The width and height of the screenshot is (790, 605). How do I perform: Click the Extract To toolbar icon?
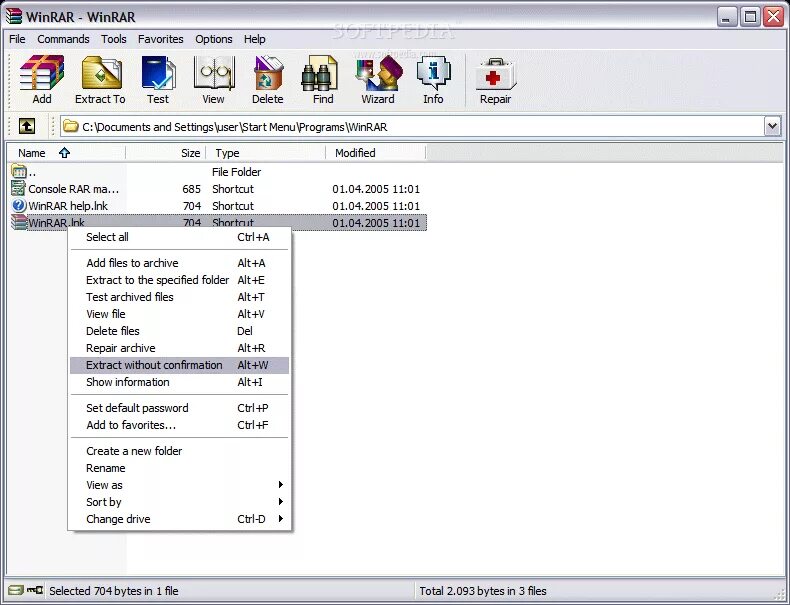[x=101, y=73]
